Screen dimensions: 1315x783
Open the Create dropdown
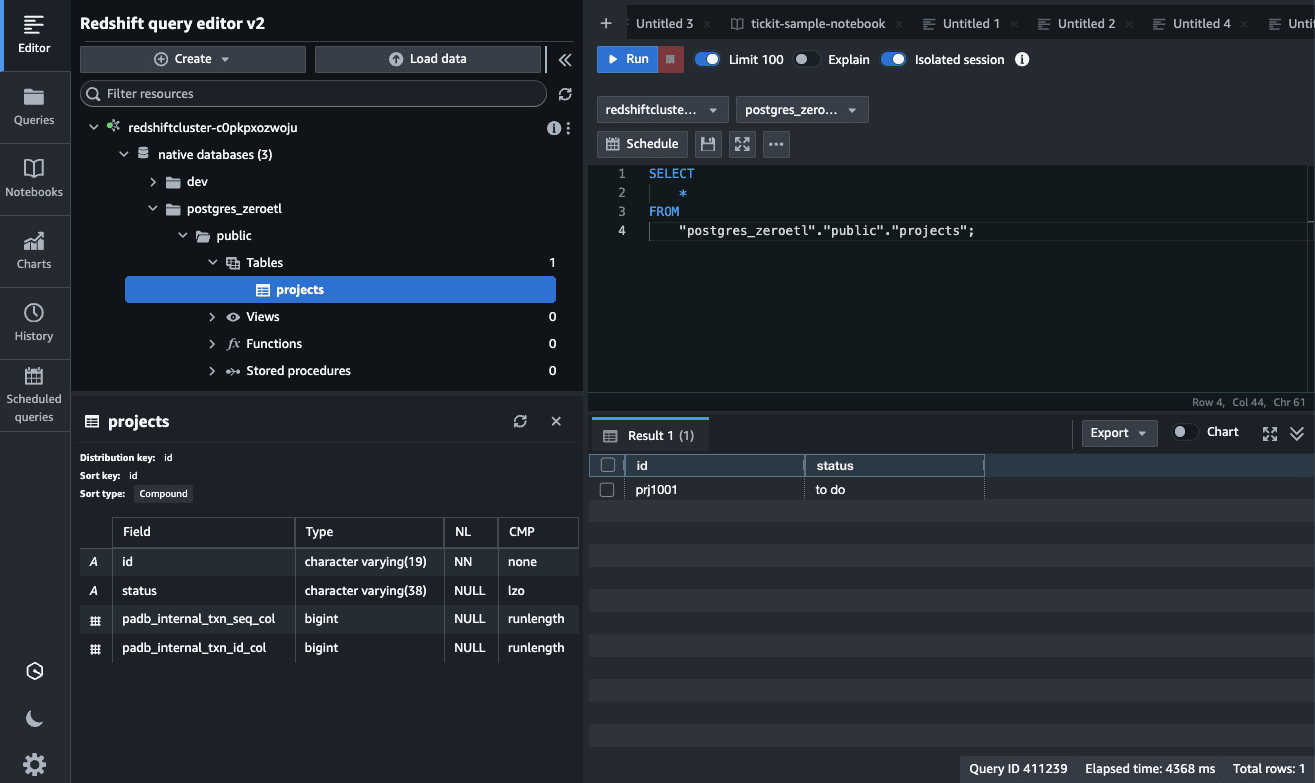pyautogui.click(x=193, y=59)
